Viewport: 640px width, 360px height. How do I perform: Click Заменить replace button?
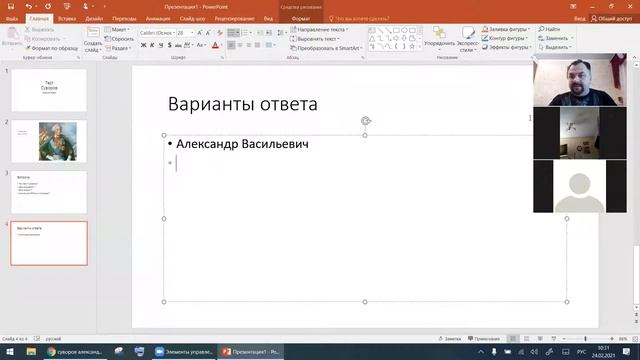[x=556, y=38]
